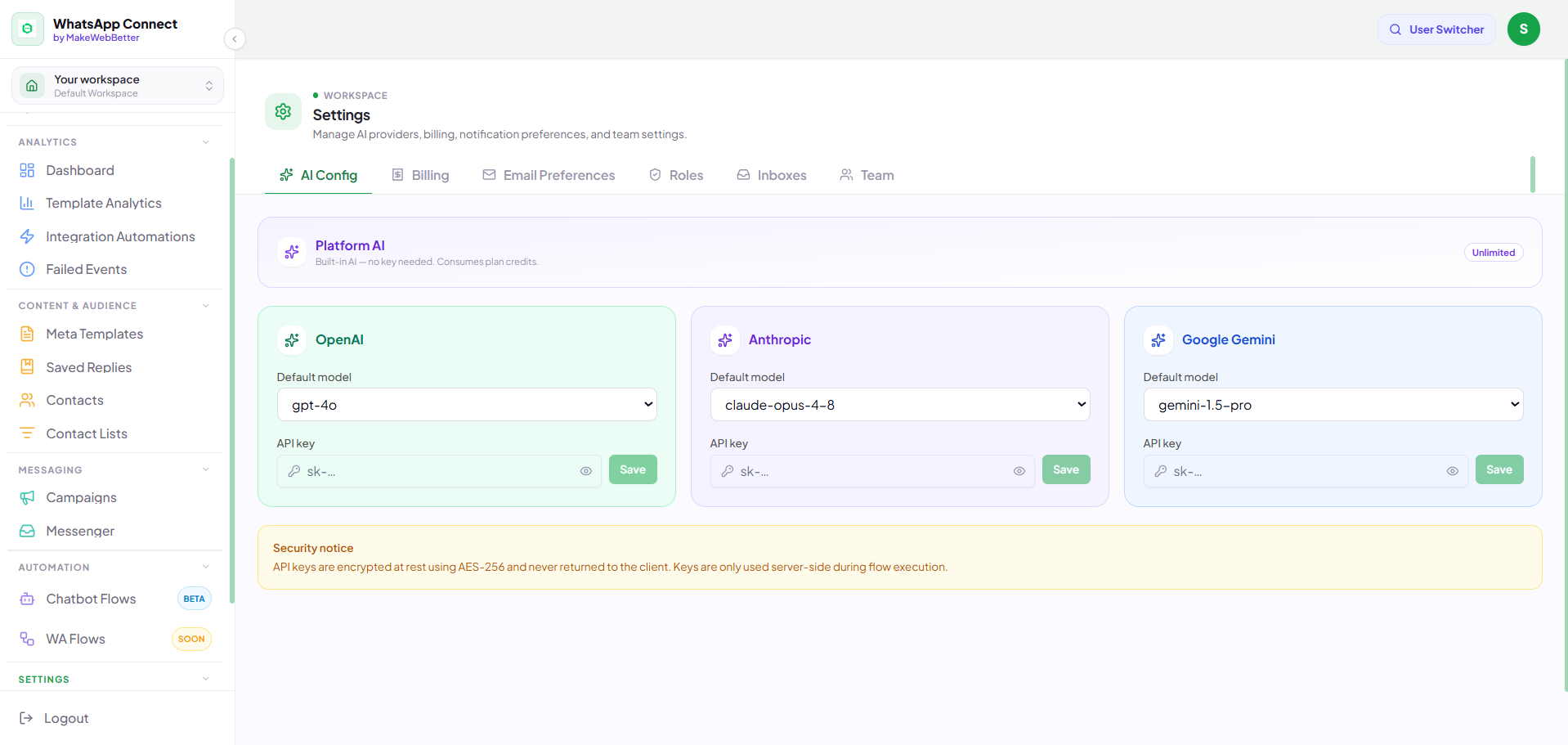Reveal the Anthropic API key with eye icon
Viewport: 1568px width, 745px height.
pyautogui.click(x=1019, y=471)
